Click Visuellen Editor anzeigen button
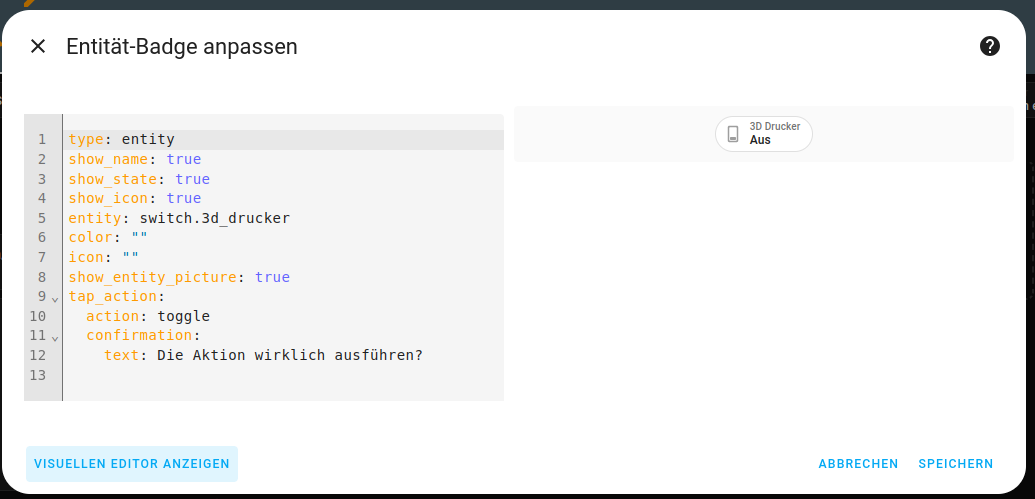The height and width of the screenshot is (499, 1035). pyautogui.click(x=132, y=464)
